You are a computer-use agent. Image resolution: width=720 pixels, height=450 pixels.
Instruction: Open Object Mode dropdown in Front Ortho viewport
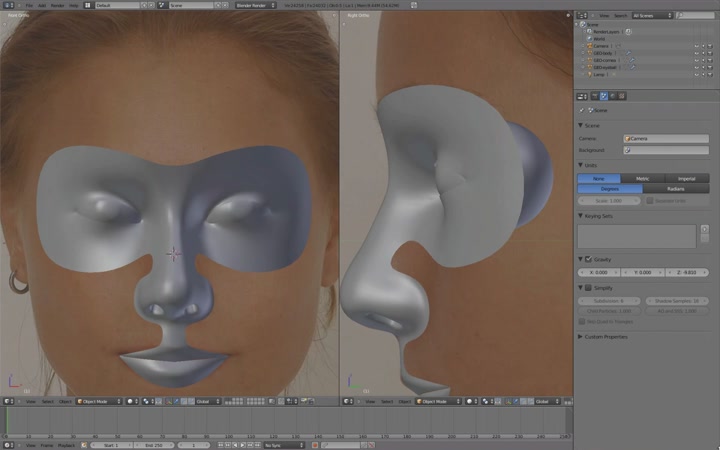[x=99, y=401]
